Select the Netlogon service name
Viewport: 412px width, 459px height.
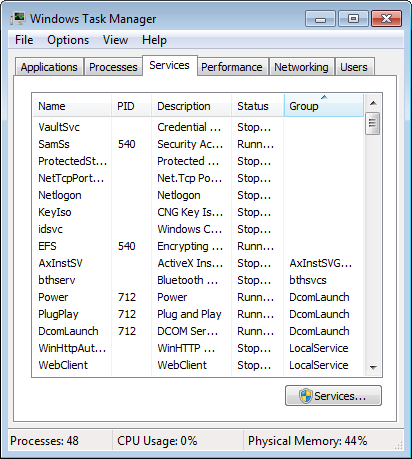click(x=60, y=195)
